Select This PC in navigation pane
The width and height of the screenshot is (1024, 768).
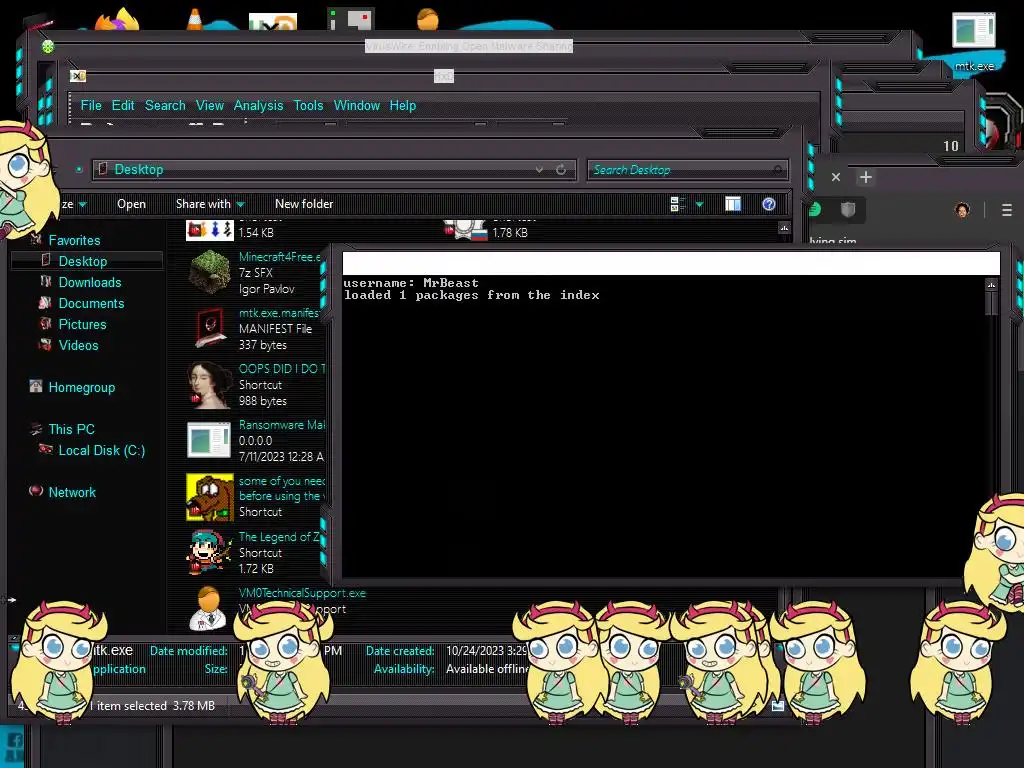click(x=72, y=429)
